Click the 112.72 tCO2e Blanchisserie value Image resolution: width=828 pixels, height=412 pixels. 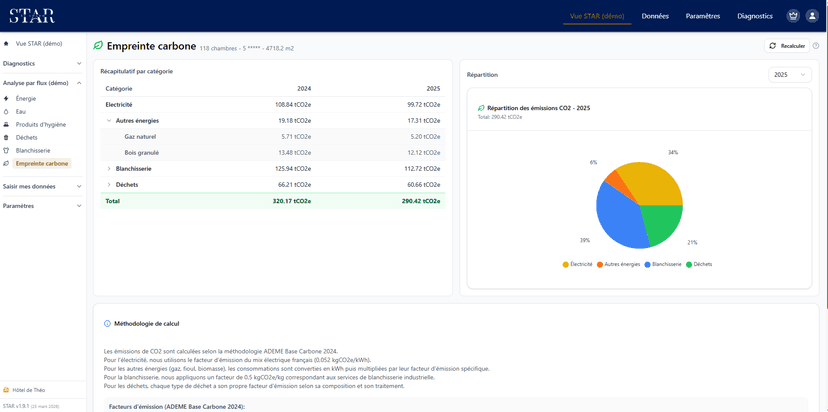pos(422,168)
